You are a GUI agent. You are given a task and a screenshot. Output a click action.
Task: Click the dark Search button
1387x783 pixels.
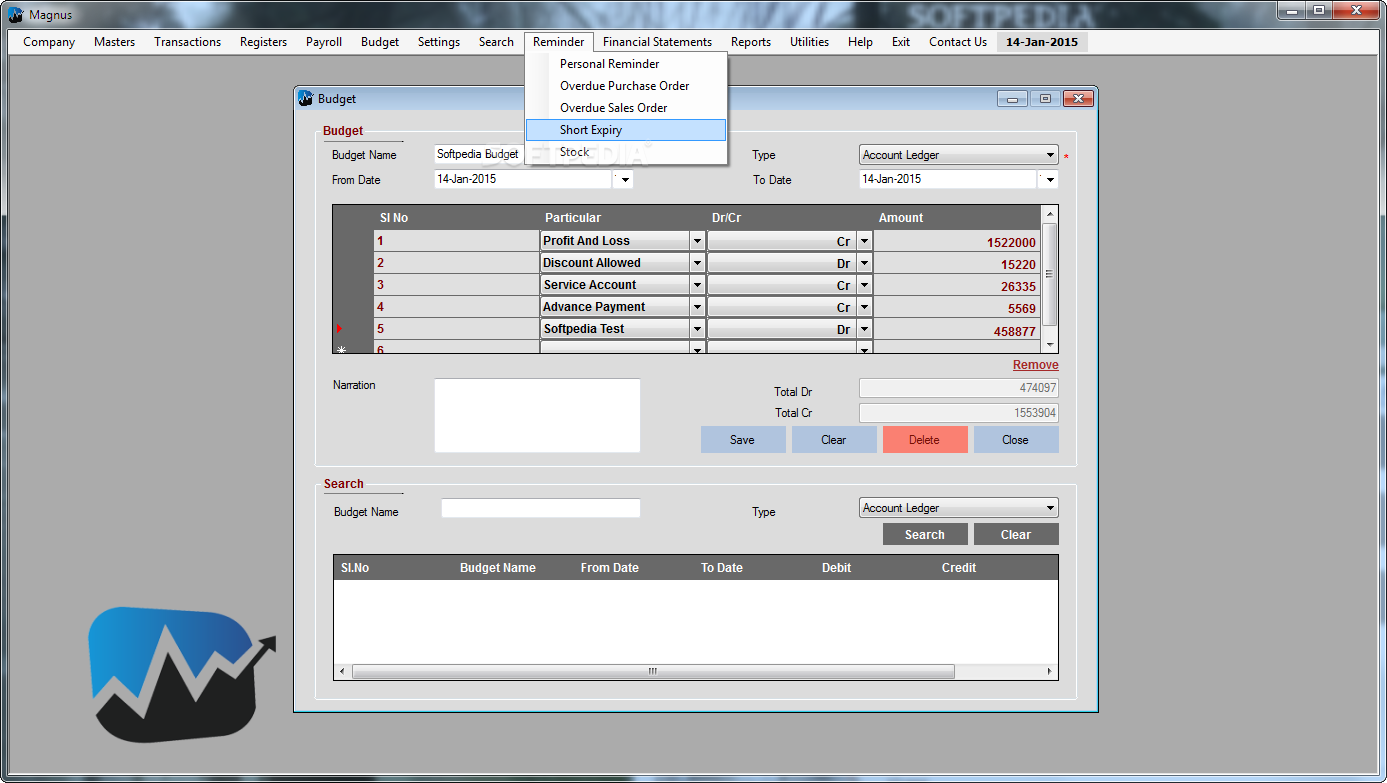925,535
